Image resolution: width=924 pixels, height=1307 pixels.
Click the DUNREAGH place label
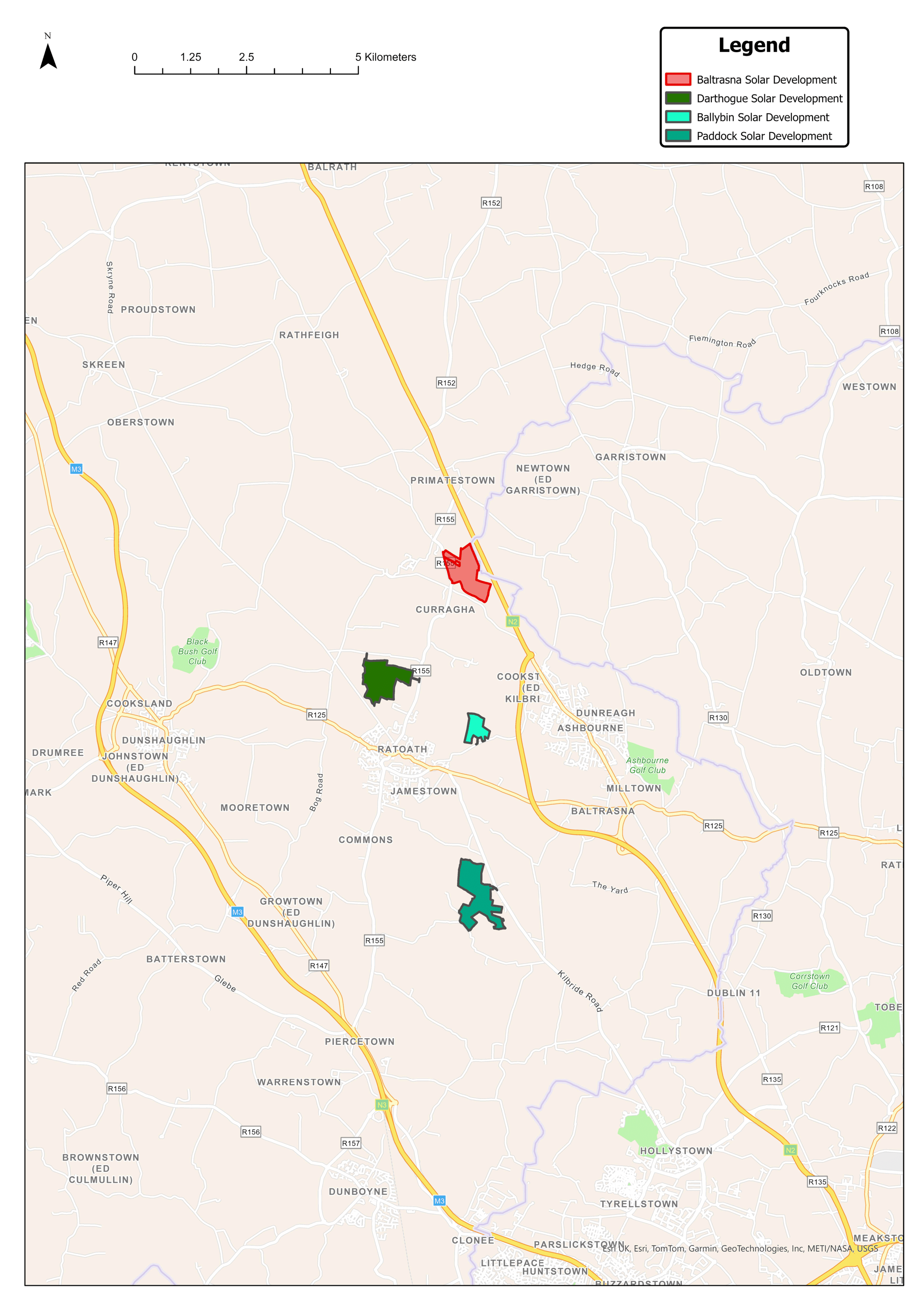(x=605, y=713)
